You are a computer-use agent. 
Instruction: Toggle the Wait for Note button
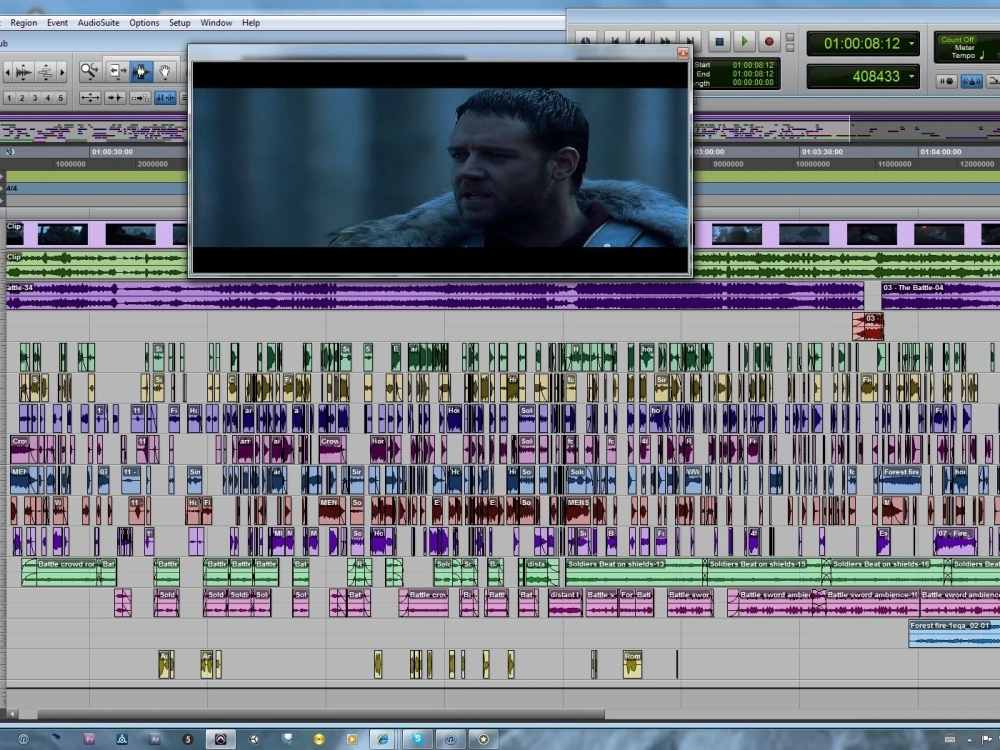tap(947, 81)
